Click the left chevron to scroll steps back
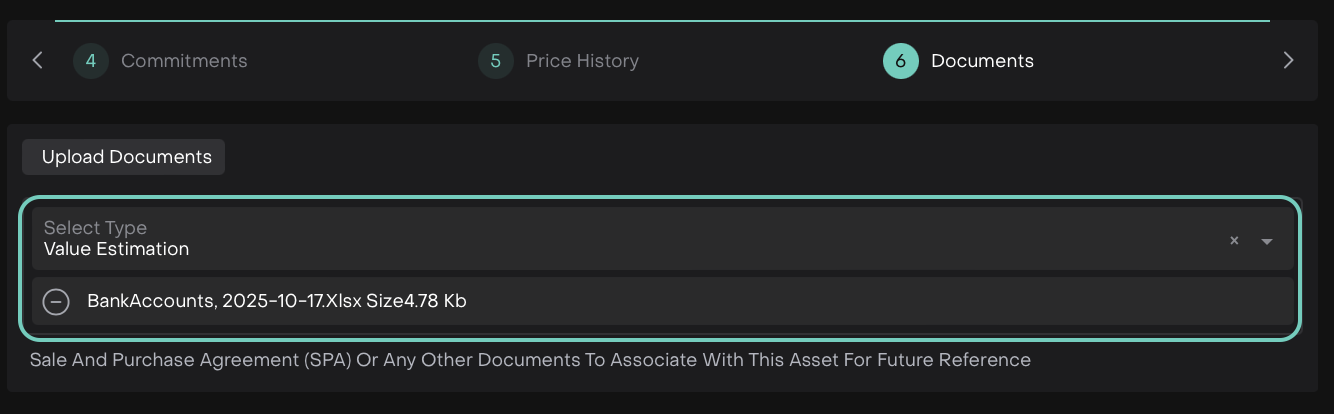This screenshot has height=414, width=1334. pos(38,61)
